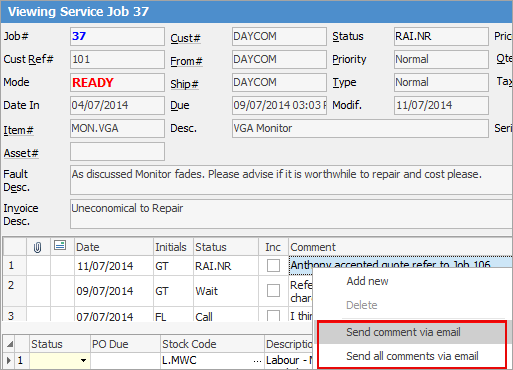This screenshot has width=513, height=370.
Task: Click the Cust Ref# field showing 101
Action: [x=117, y=59]
